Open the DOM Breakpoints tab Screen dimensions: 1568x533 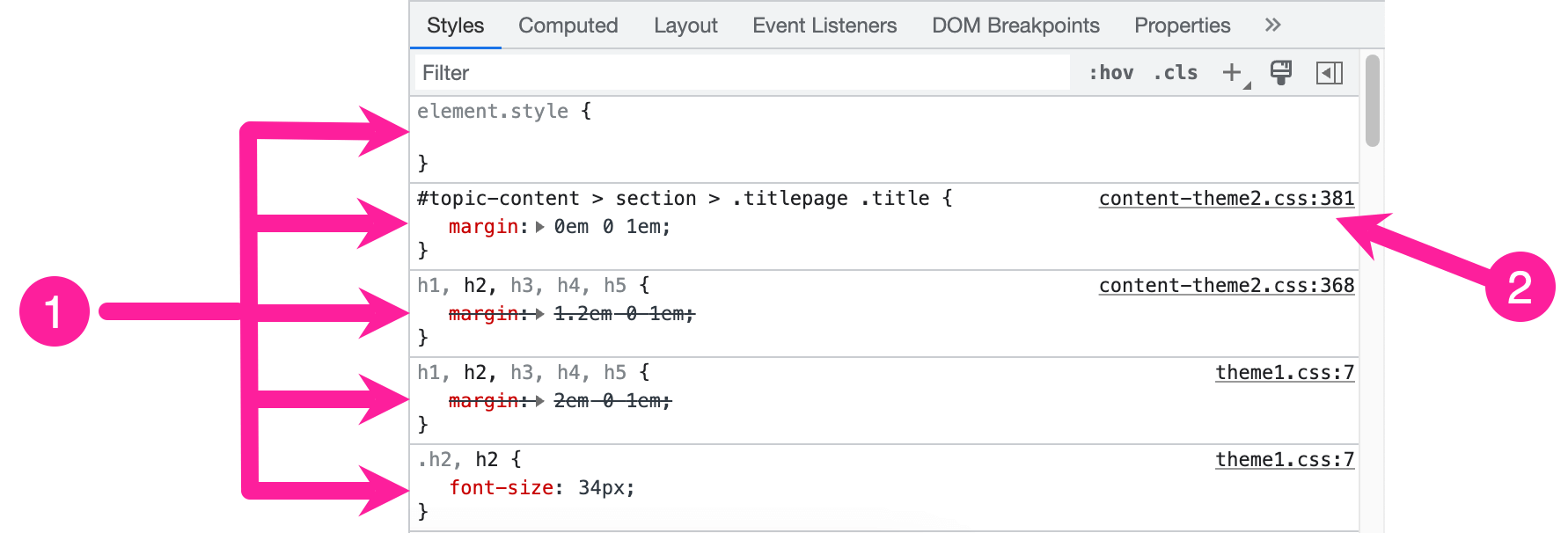[x=1015, y=26]
